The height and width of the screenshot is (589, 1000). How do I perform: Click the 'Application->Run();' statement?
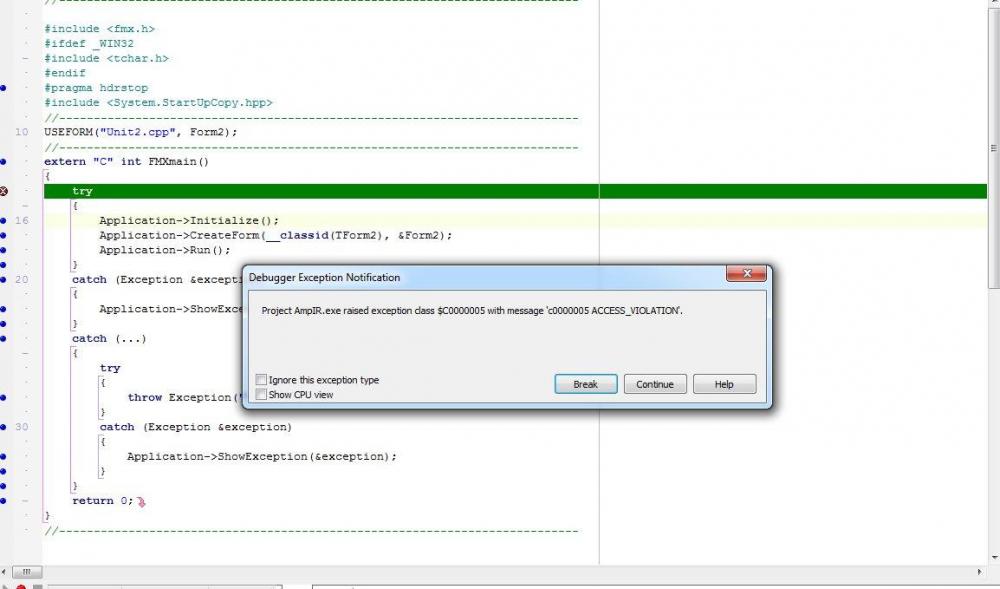165,250
